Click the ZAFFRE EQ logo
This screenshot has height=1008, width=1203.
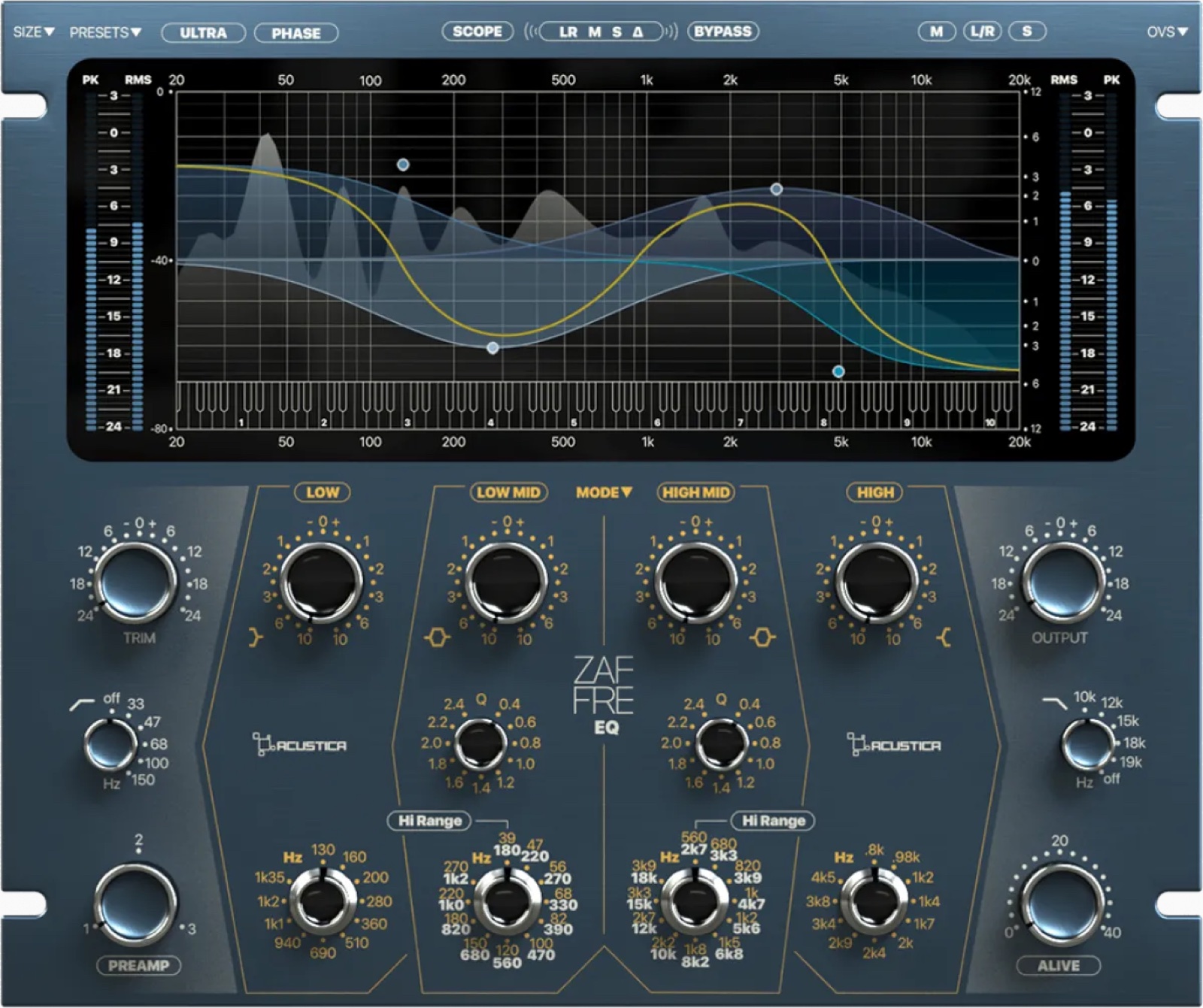(604, 694)
